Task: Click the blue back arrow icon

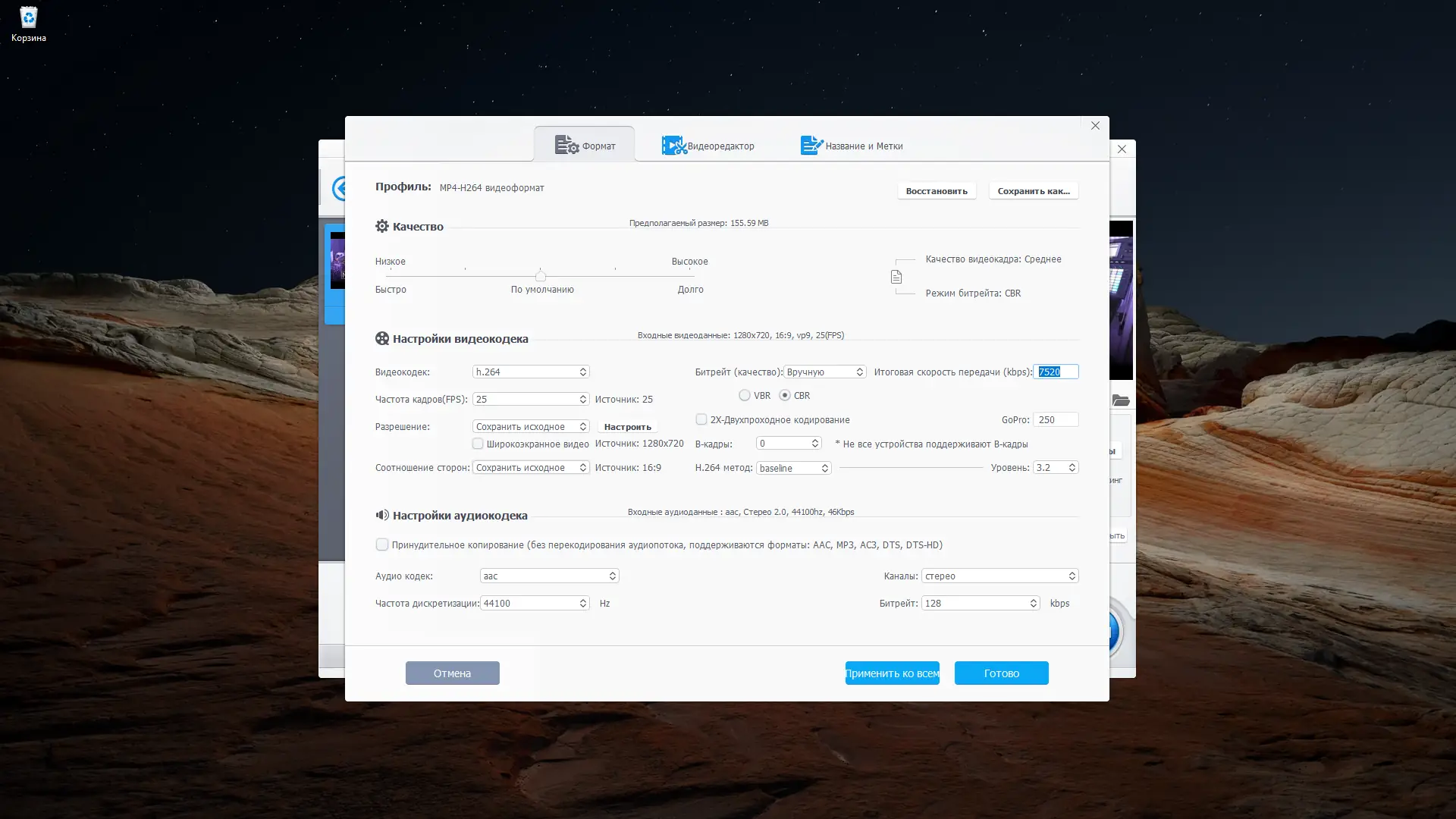Action: pyautogui.click(x=340, y=188)
